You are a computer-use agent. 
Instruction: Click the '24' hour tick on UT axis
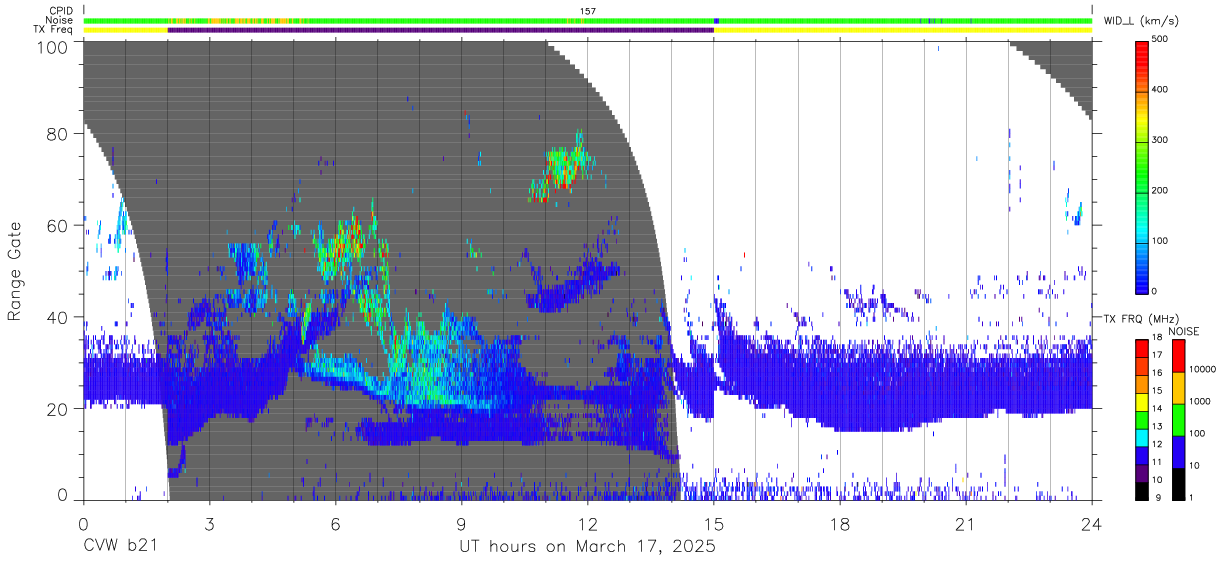tap(1091, 523)
